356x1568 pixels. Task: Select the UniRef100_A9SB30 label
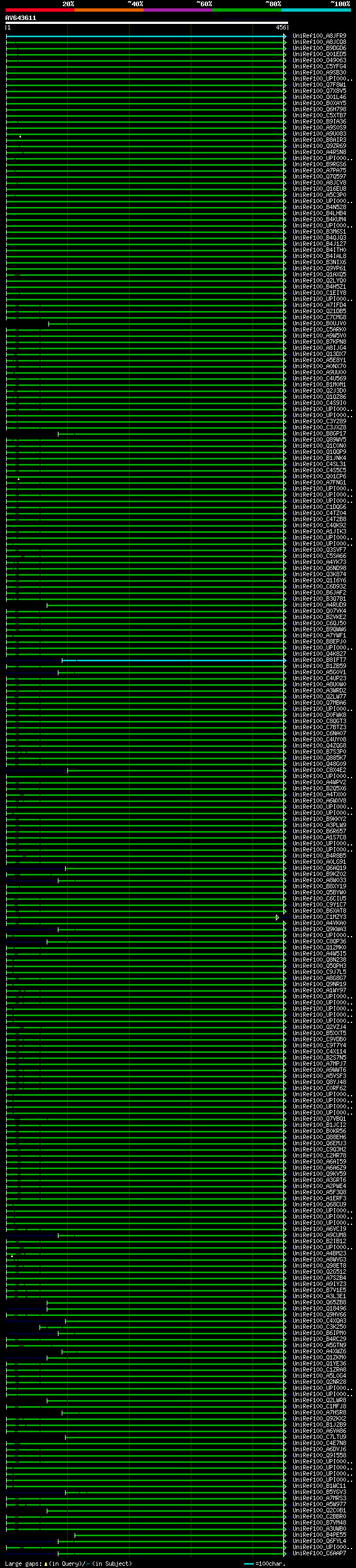click(x=319, y=72)
